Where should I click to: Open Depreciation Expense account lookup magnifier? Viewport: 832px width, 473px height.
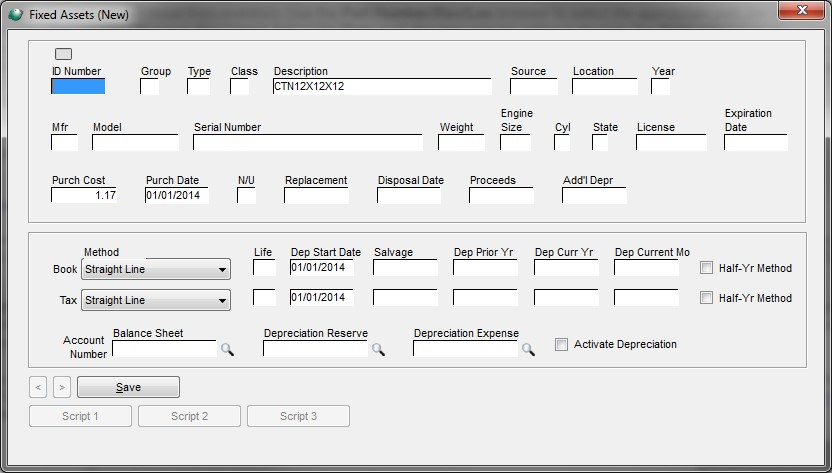(x=528, y=349)
